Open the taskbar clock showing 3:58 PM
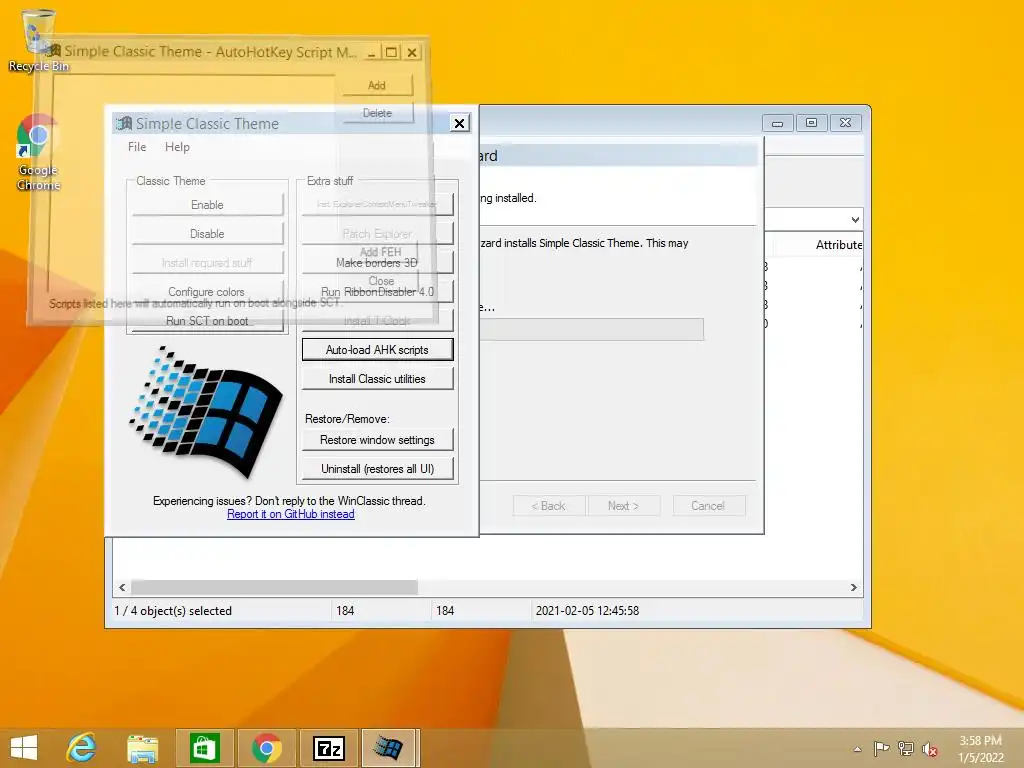 [x=980, y=749]
